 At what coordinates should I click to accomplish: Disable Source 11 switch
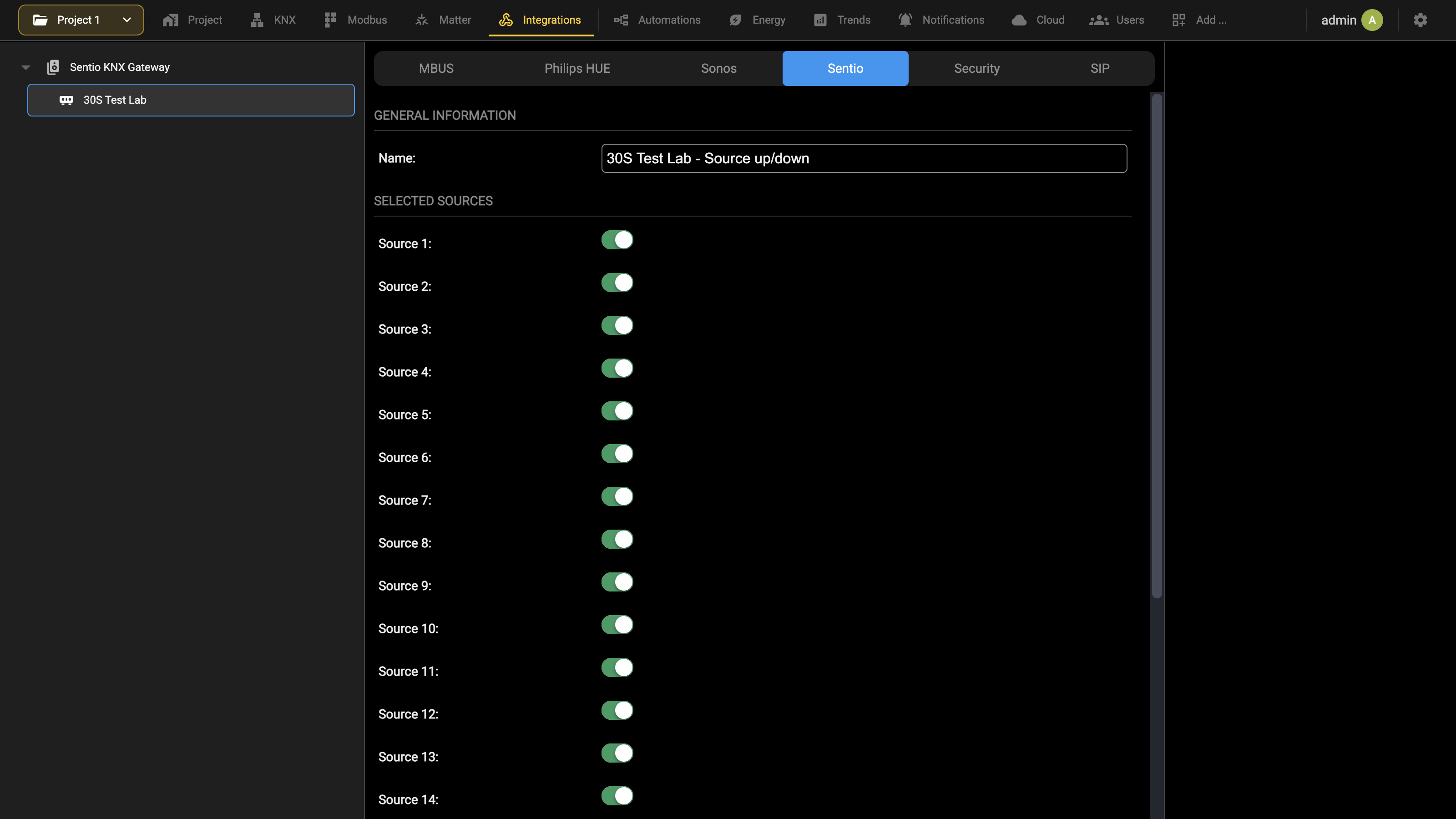point(617,667)
